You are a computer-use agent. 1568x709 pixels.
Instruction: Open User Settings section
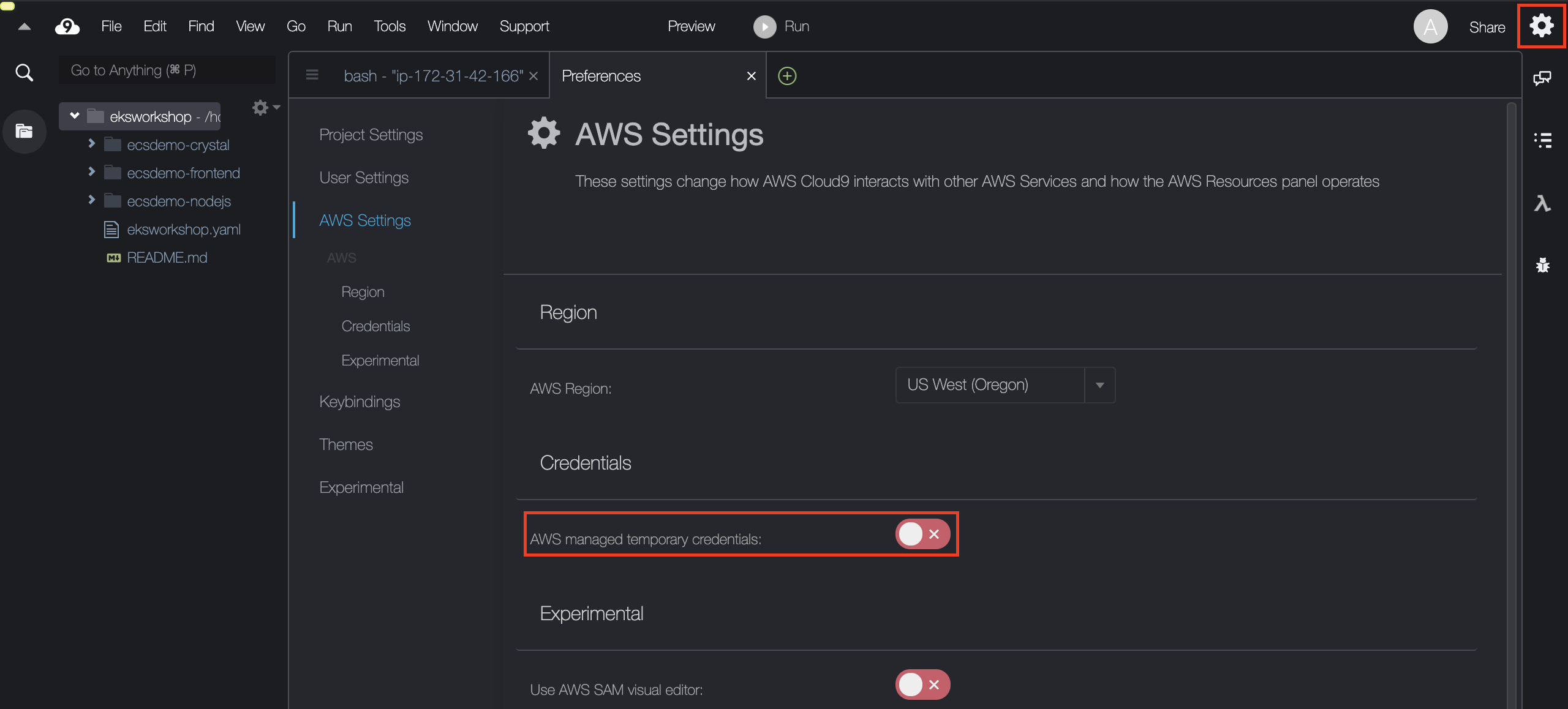pos(364,178)
